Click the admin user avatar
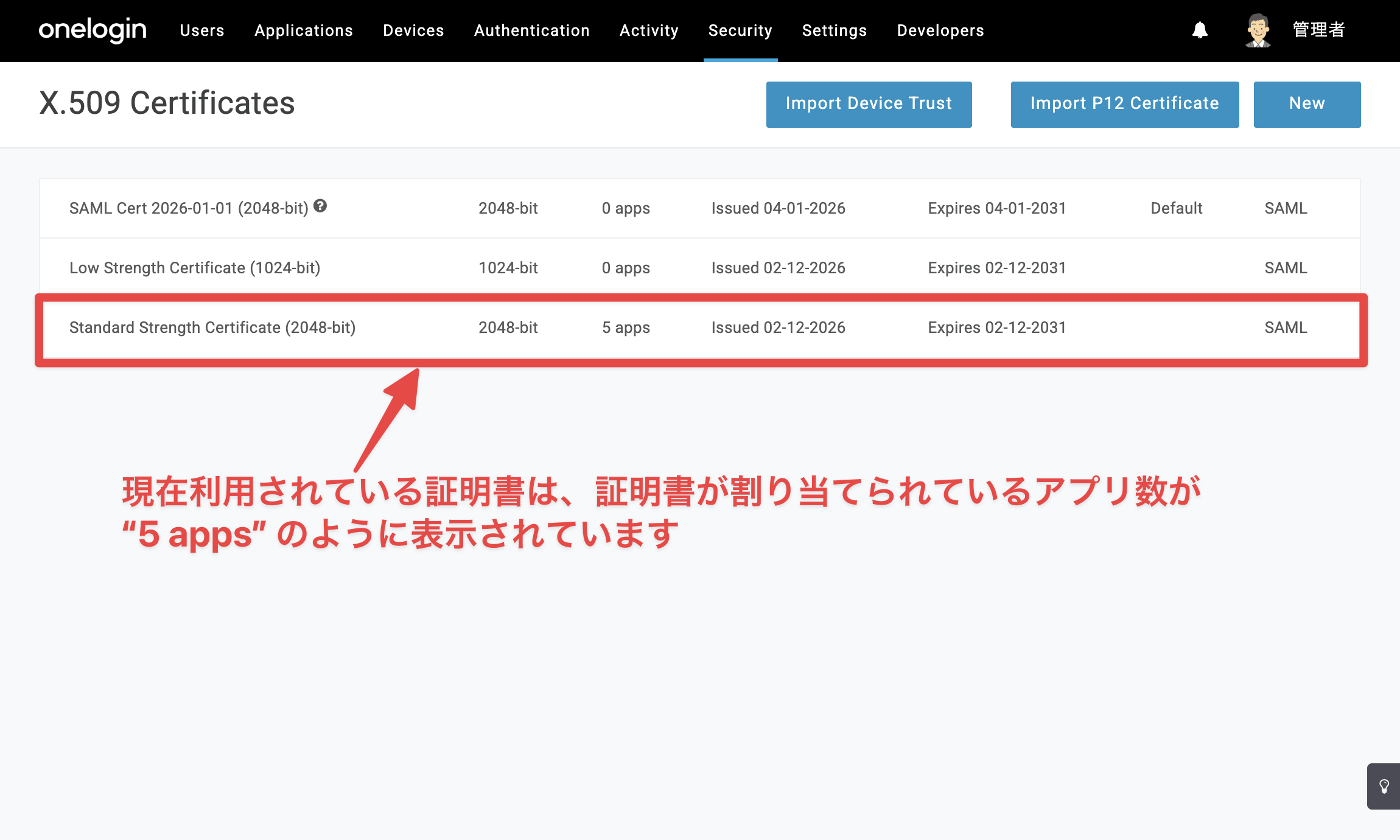Viewport: 1400px width, 840px height. click(x=1258, y=30)
